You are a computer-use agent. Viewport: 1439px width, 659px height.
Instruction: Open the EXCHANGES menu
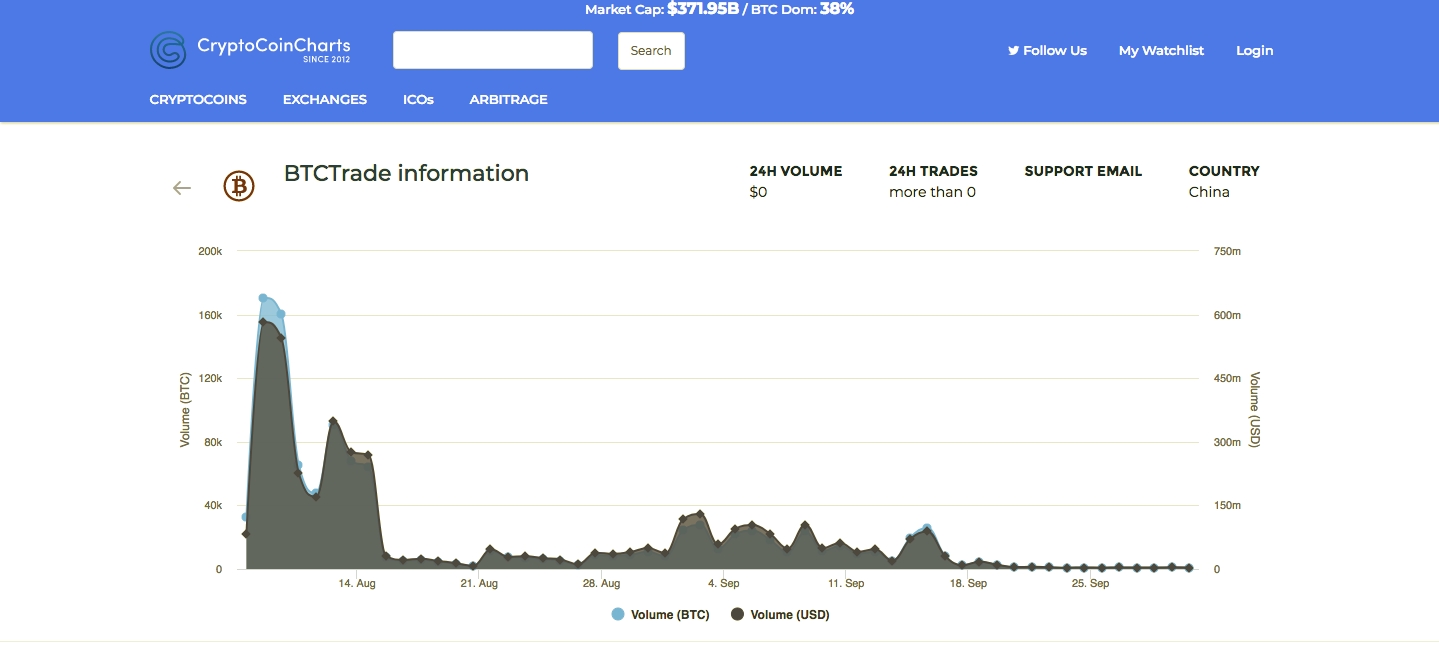point(325,99)
